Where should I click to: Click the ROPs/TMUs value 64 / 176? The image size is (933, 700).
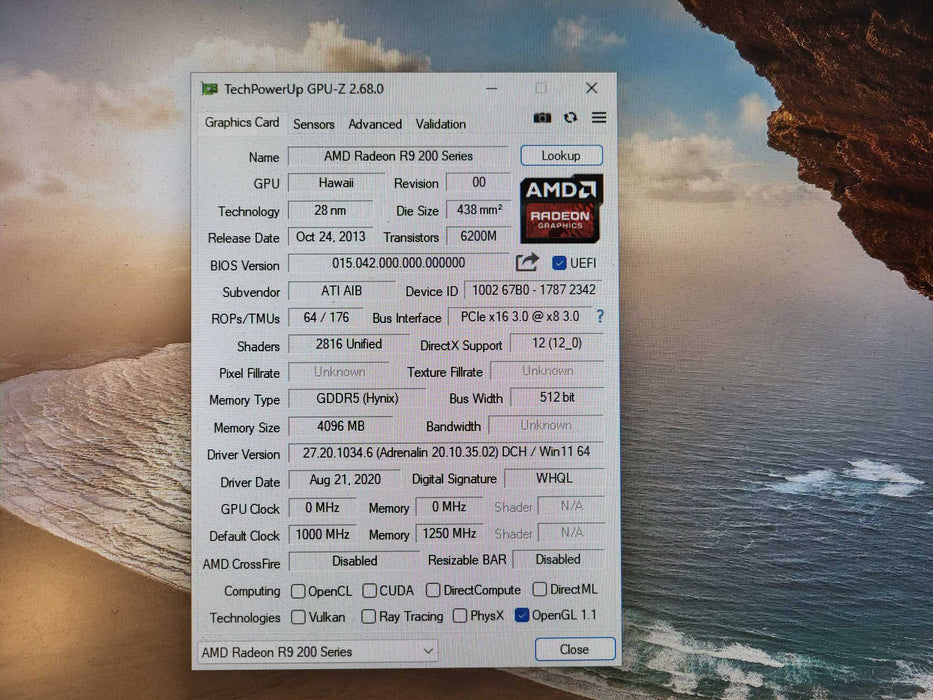325,317
